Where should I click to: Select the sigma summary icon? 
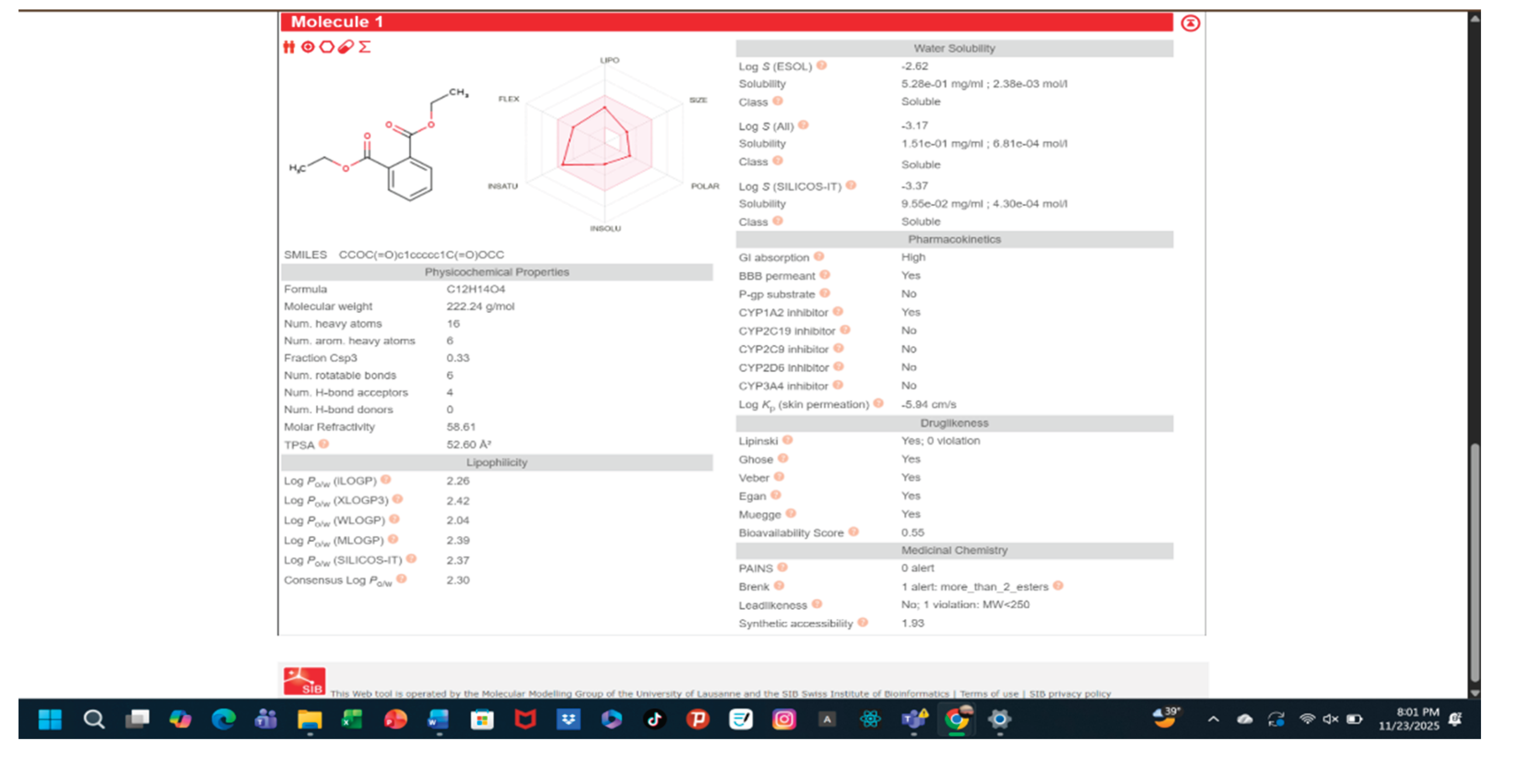[365, 47]
